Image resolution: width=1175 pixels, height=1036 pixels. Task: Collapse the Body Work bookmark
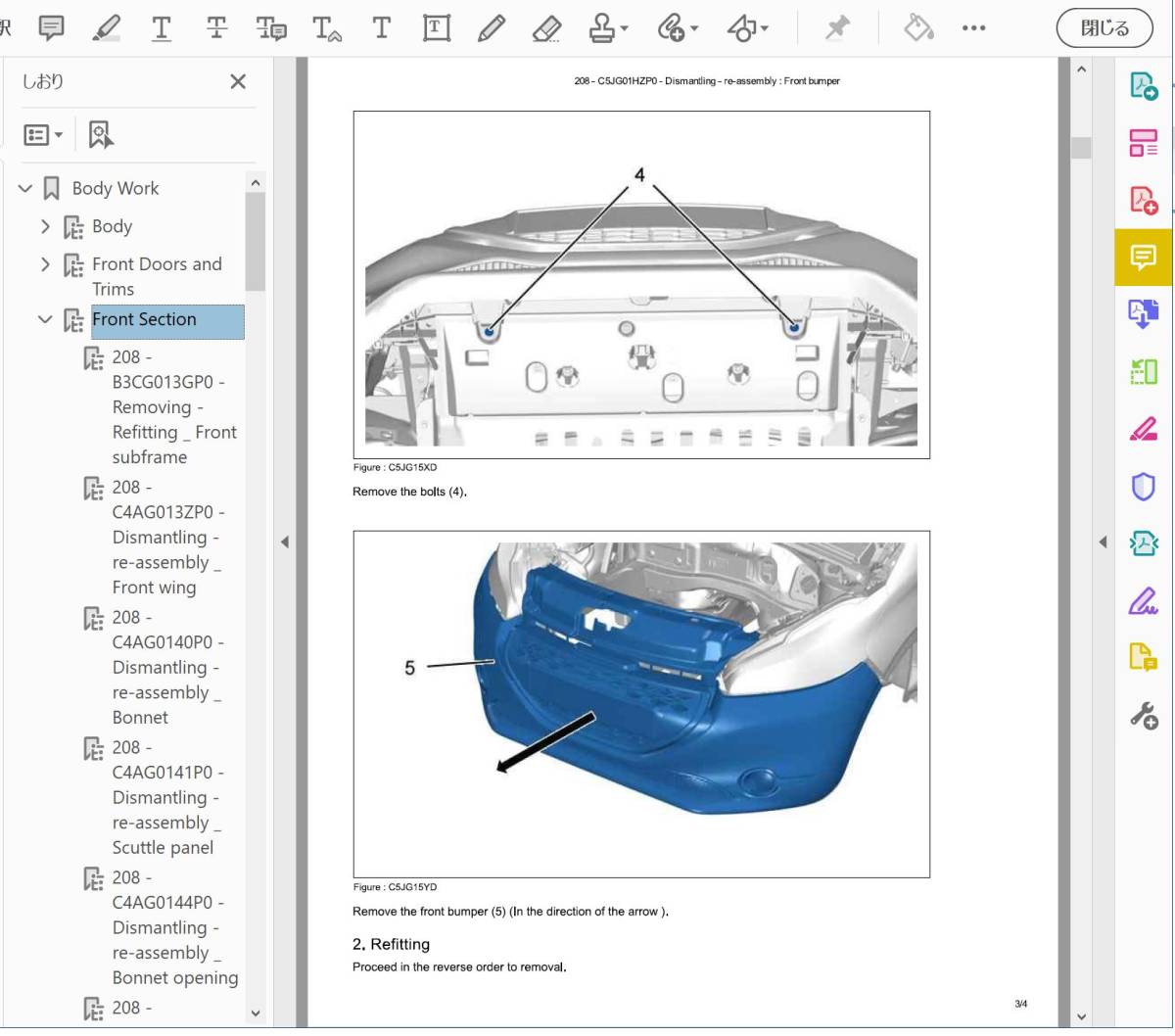click(x=25, y=188)
